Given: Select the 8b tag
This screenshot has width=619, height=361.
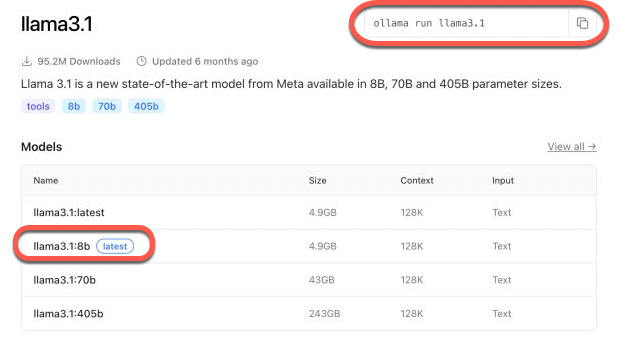Looking at the screenshot, I should coord(74,106).
